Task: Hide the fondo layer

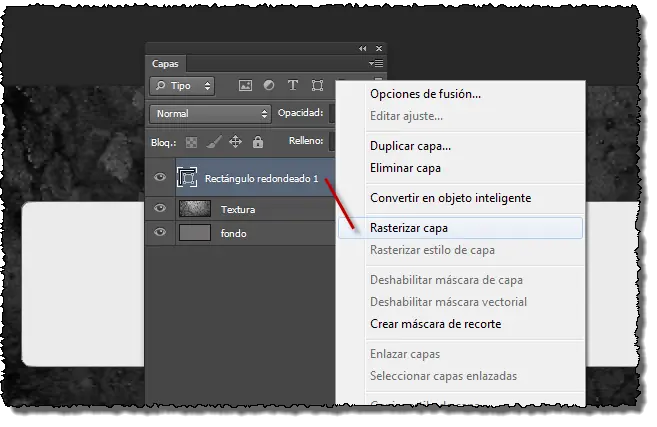Action: point(160,232)
